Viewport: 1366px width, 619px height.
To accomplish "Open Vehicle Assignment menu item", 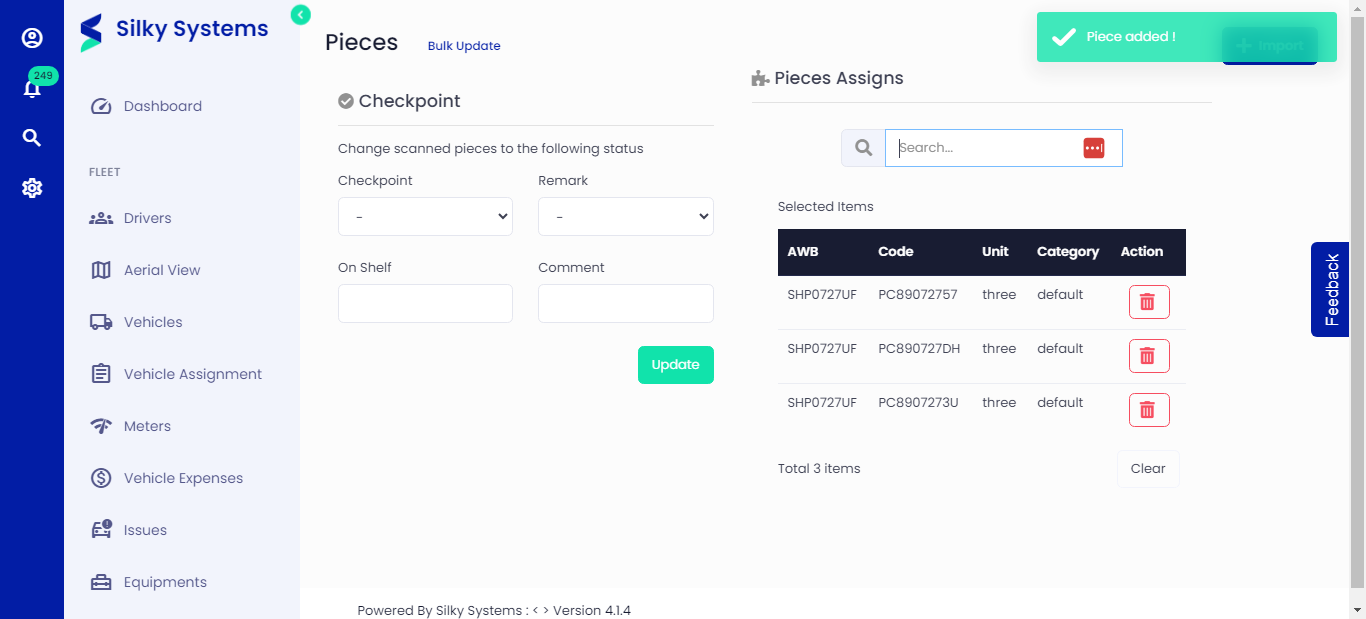I will [192, 374].
